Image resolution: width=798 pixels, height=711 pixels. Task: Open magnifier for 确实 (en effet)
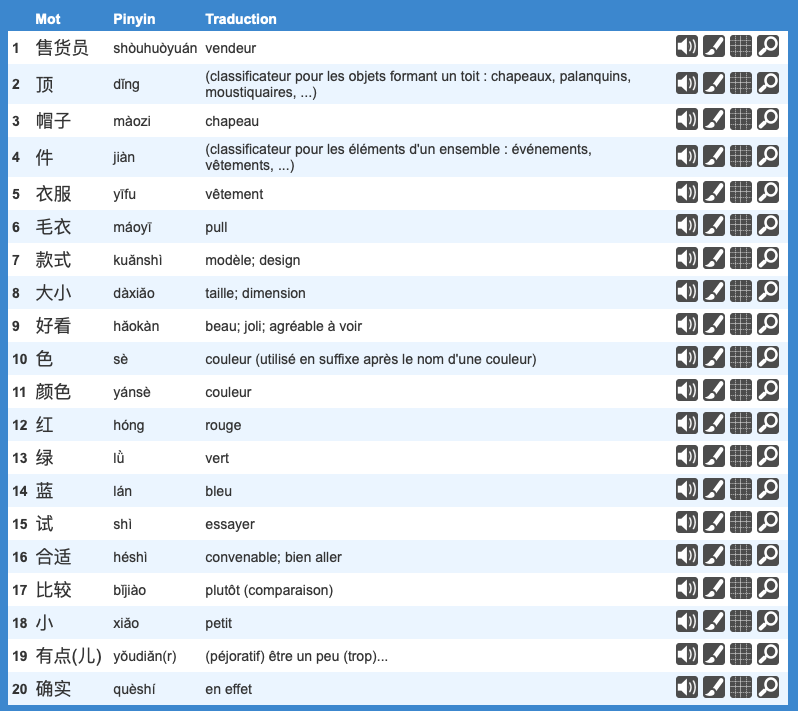(767, 689)
